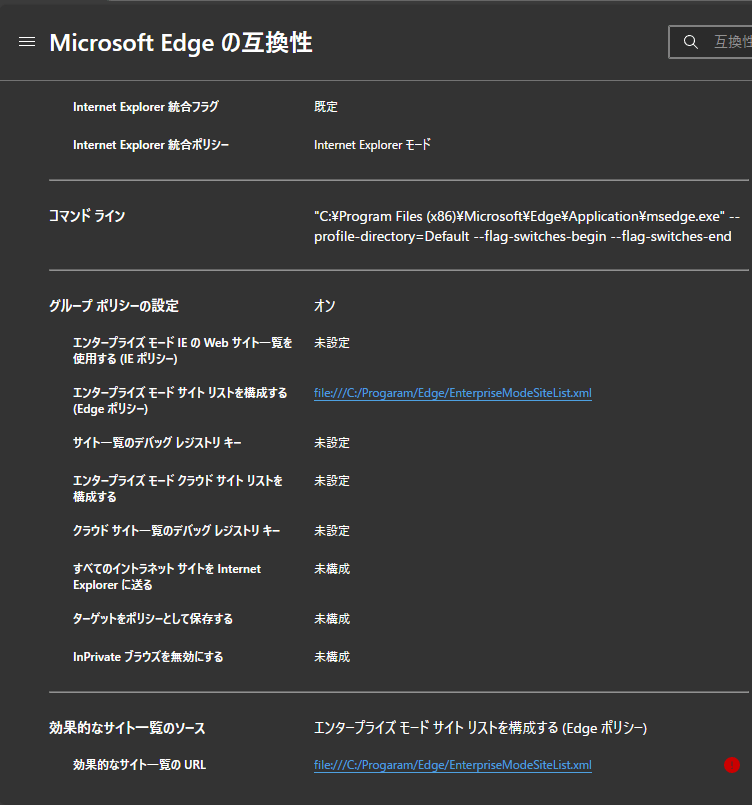This screenshot has height=805, width=752.
Task: Click the search magnifier icon
Action: 691,42
